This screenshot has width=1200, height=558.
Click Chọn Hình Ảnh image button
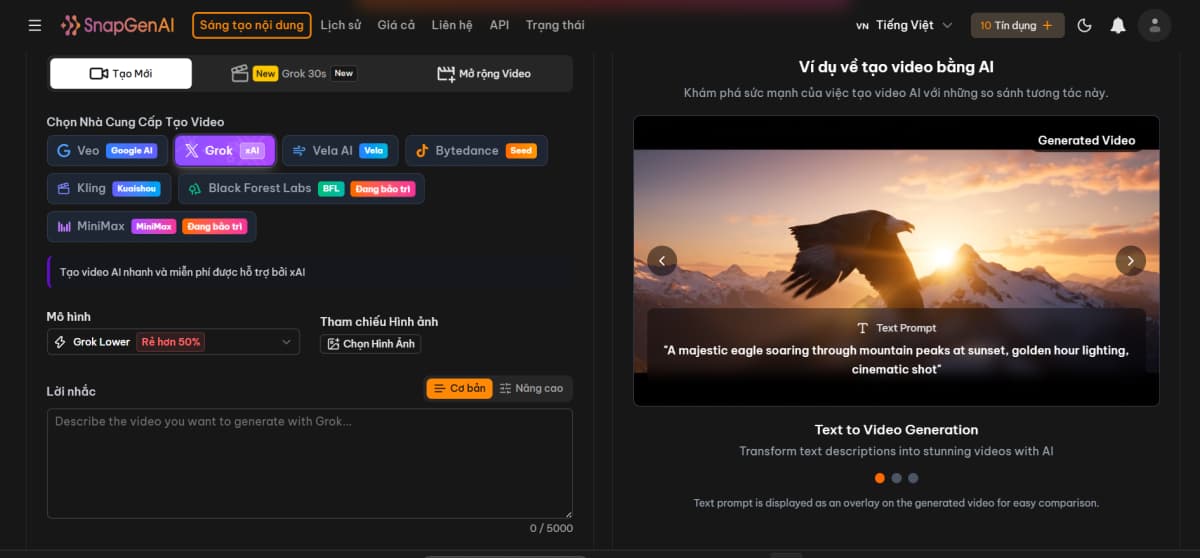[370, 343]
